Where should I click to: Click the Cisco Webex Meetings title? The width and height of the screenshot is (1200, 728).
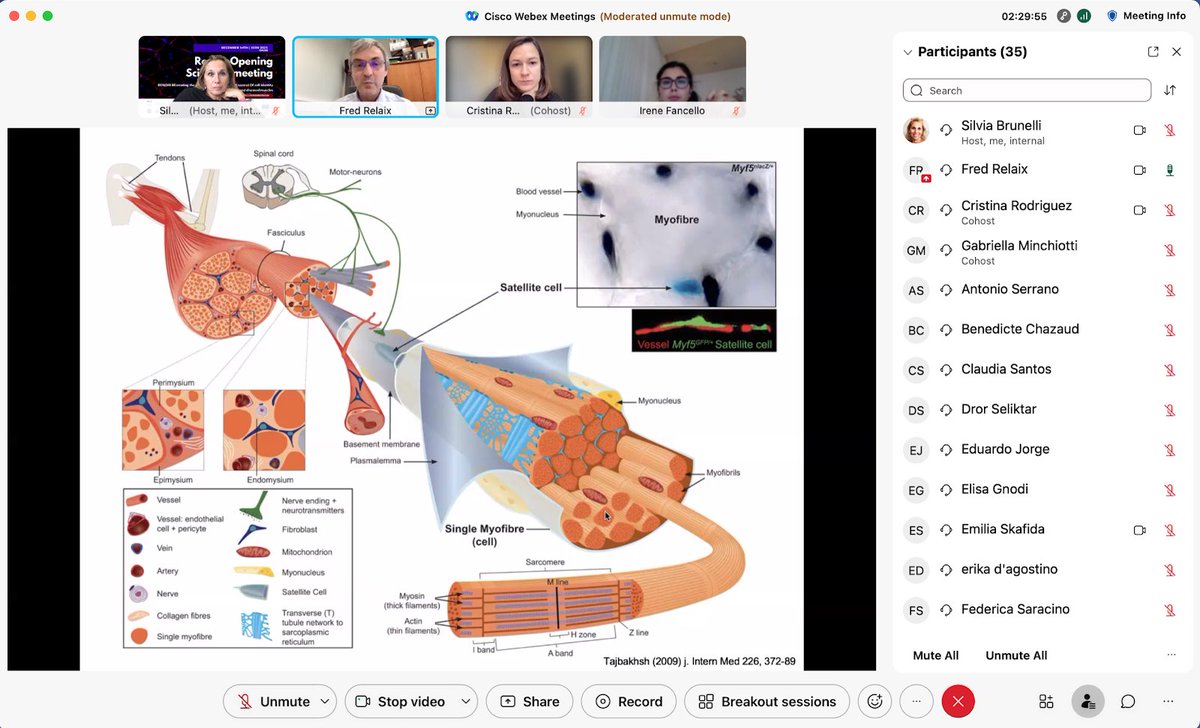point(540,16)
